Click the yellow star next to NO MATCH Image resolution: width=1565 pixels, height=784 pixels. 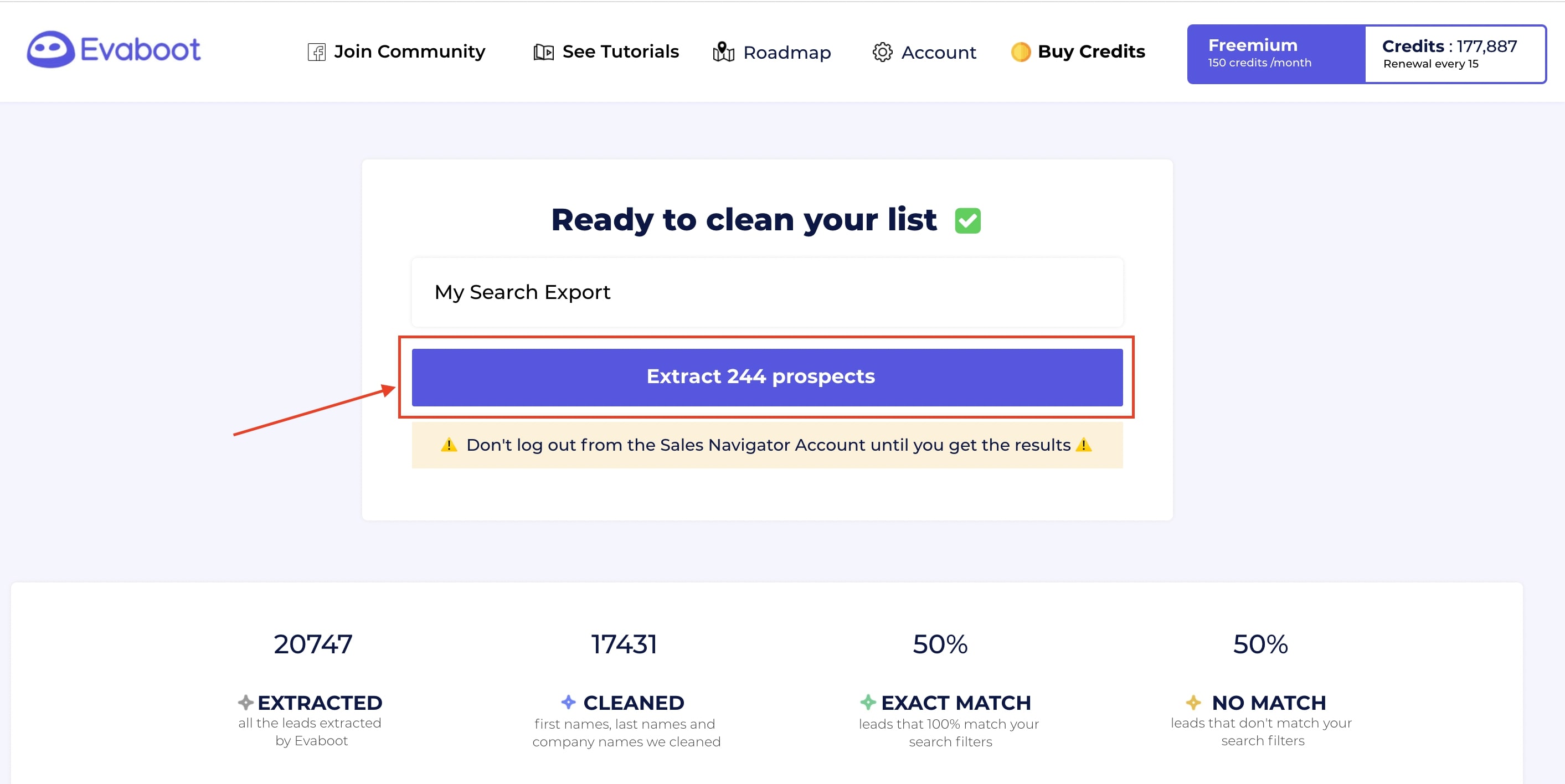(x=1193, y=702)
